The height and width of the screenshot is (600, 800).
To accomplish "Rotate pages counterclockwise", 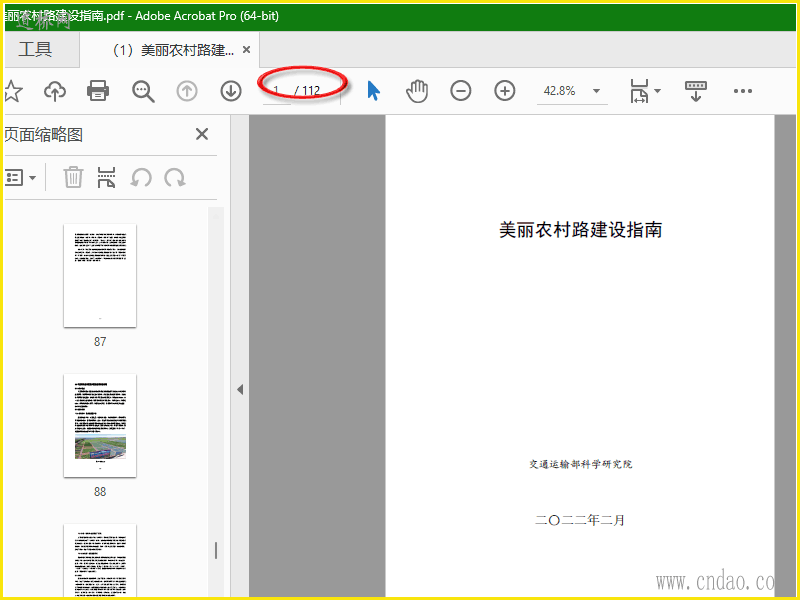I will pyautogui.click(x=141, y=178).
